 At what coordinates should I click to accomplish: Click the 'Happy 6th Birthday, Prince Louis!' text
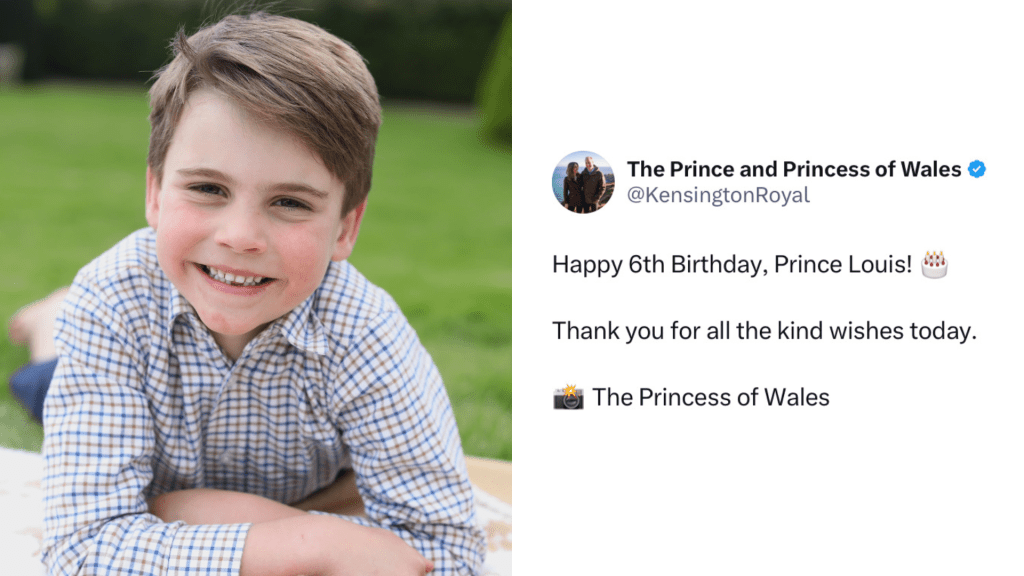731,265
